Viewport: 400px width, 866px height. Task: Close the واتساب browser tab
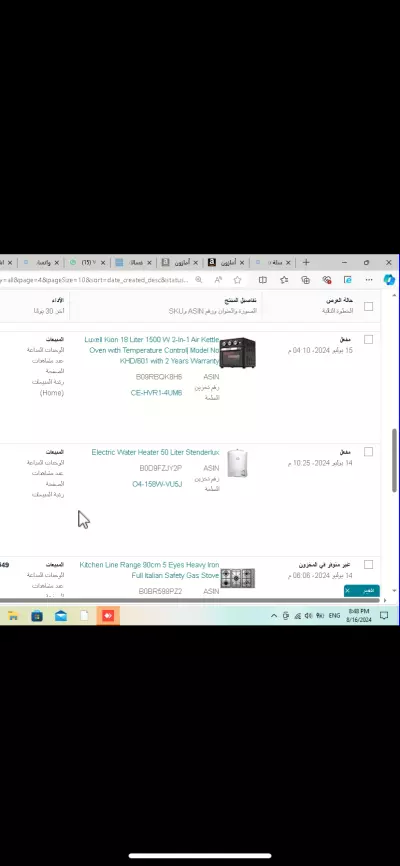click(56, 263)
